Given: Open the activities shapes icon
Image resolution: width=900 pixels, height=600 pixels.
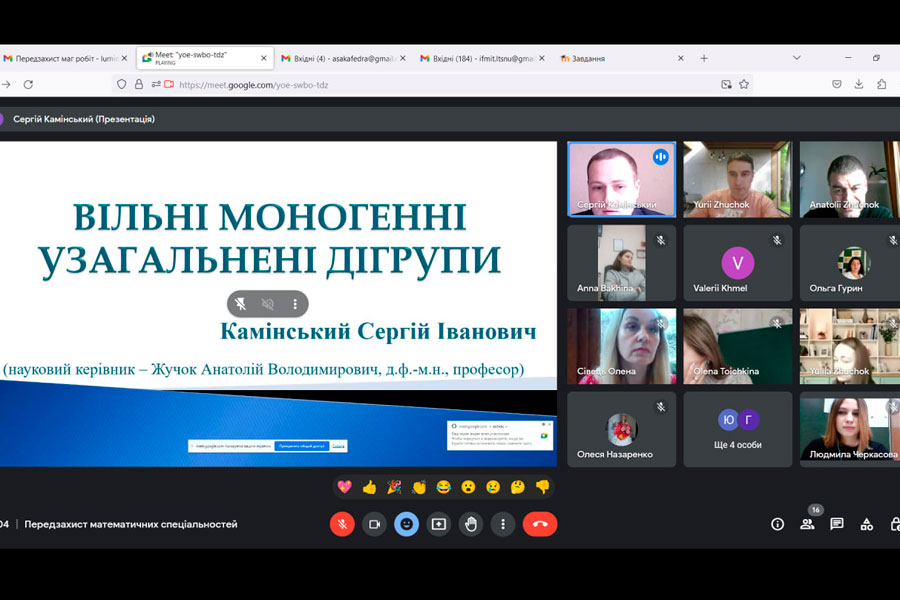Looking at the screenshot, I should point(867,524).
